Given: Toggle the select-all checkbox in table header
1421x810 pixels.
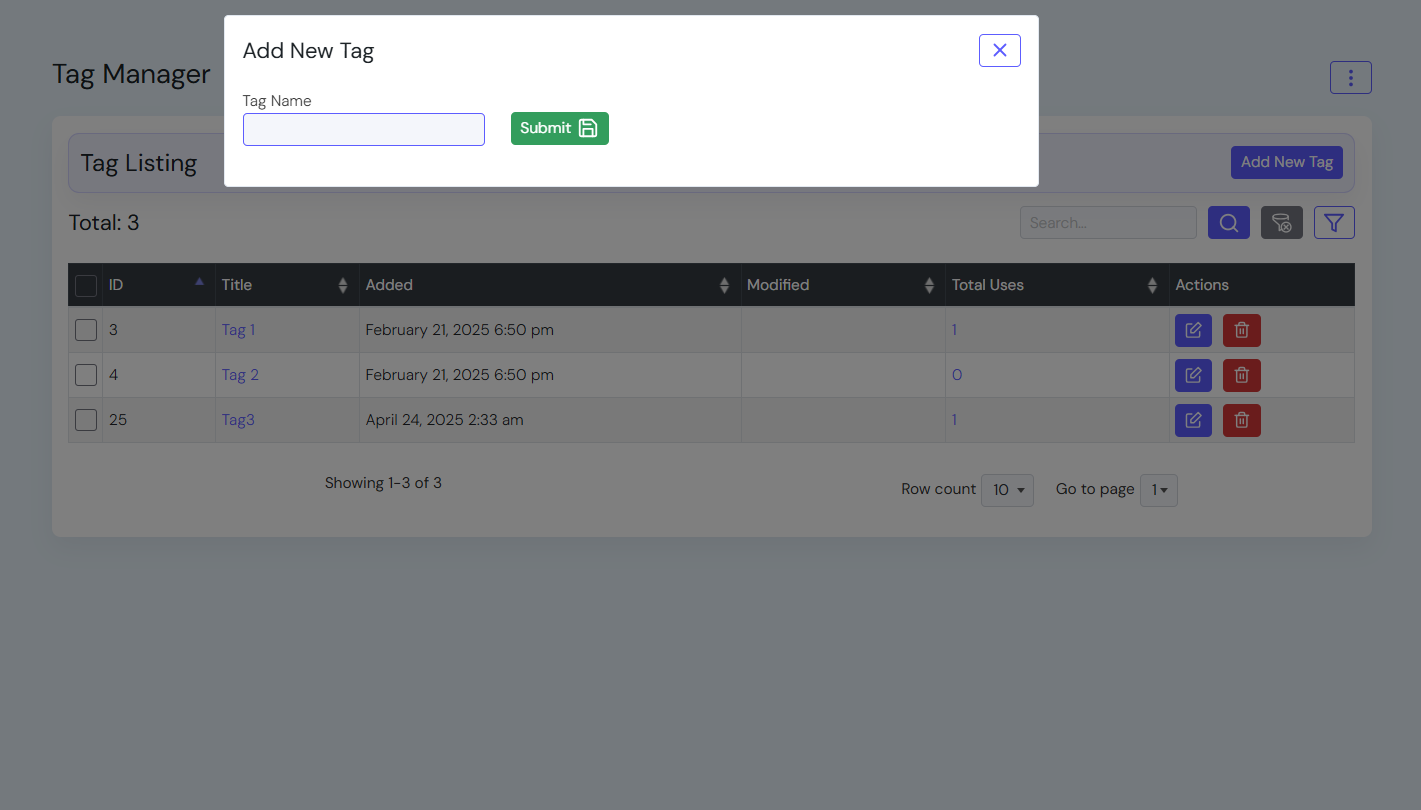Looking at the screenshot, I should pyautogui.click(x=86, y=286).
